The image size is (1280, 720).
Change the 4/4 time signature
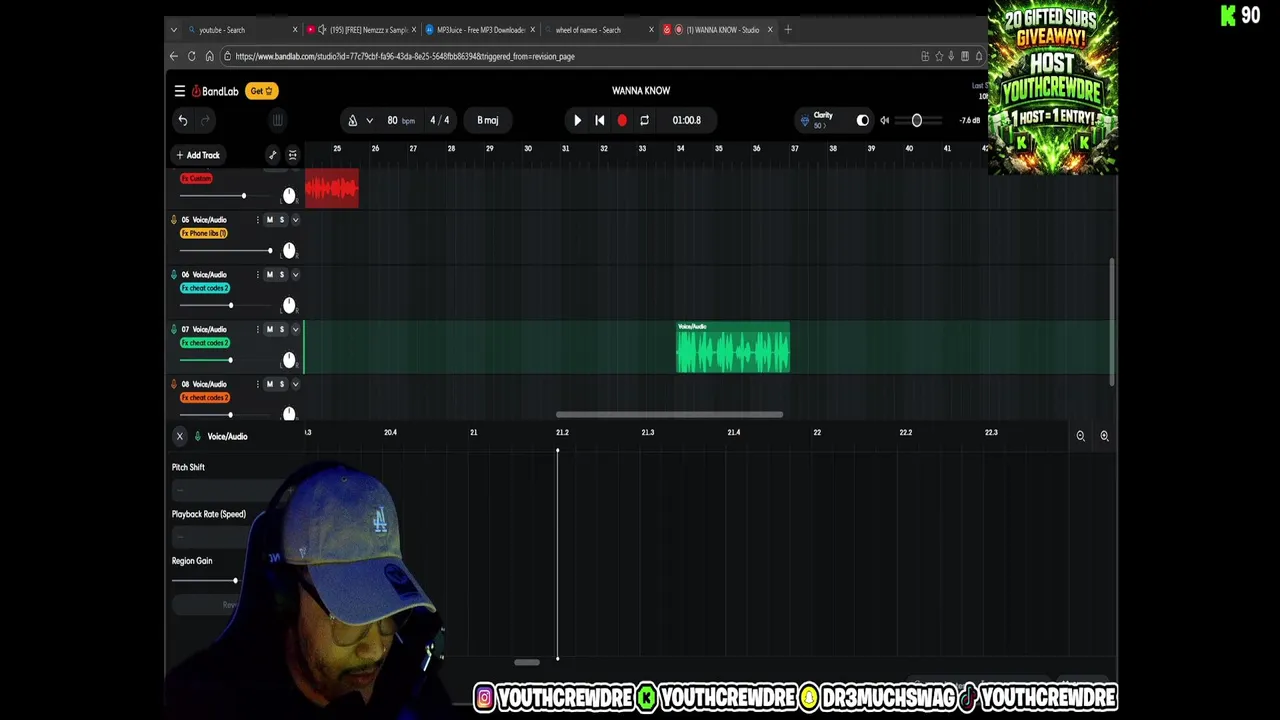[x=440, y=120]
